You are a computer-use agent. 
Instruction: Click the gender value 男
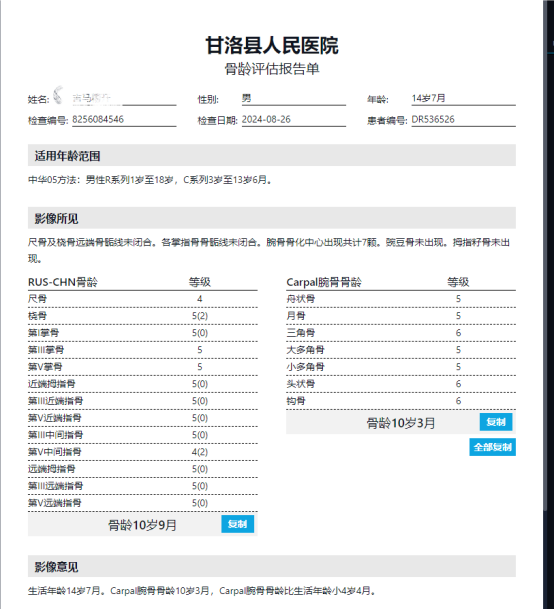click(x=246, y=98)
